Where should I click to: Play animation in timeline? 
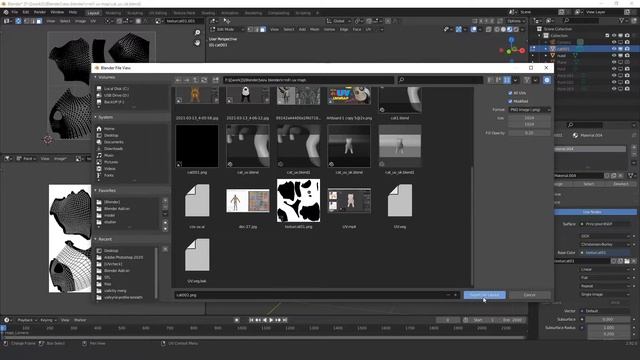click(x=271, y=320)
